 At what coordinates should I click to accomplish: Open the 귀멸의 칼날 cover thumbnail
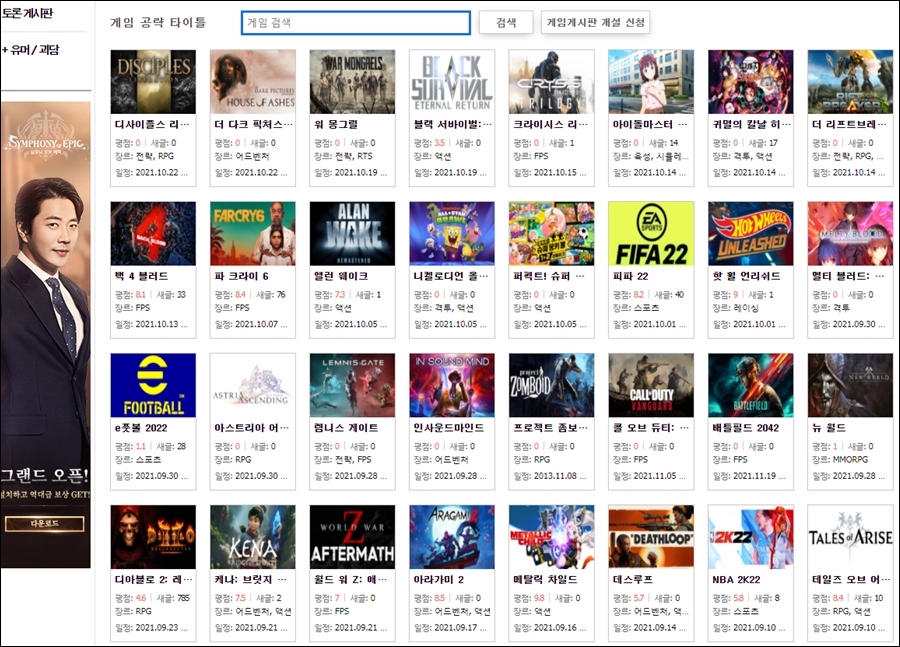tap(751, 82)
